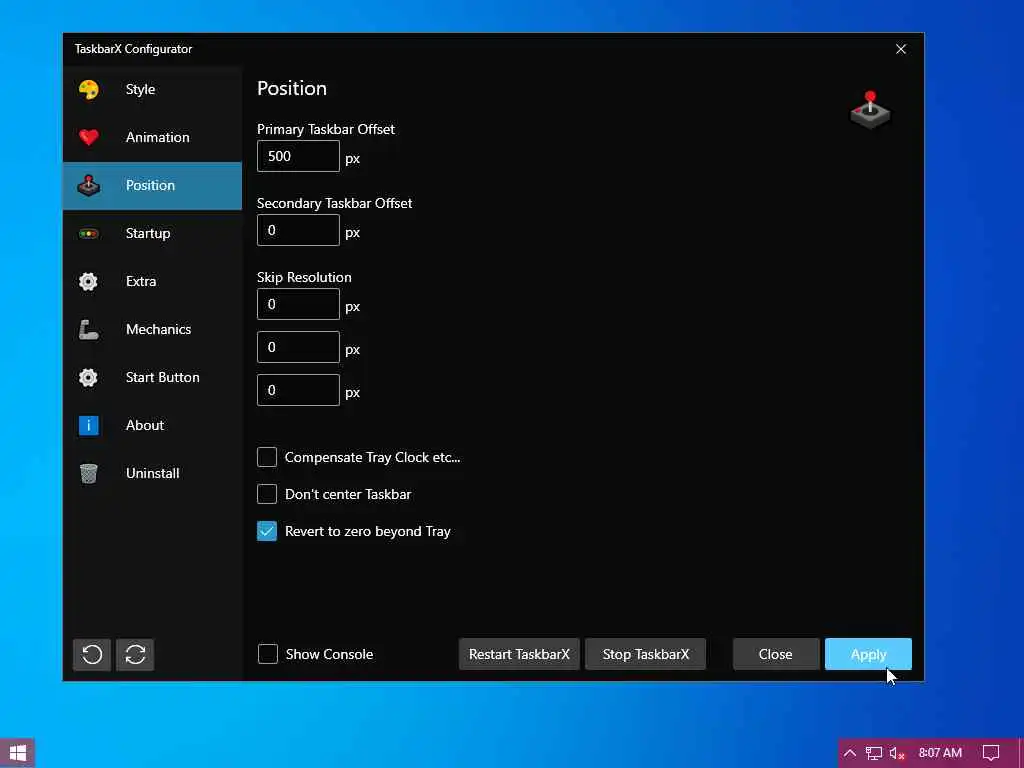Image resolution: width=1024 pixels, height=768 pixels.
Task: Apply the position settings
Action: click(869, 654)
